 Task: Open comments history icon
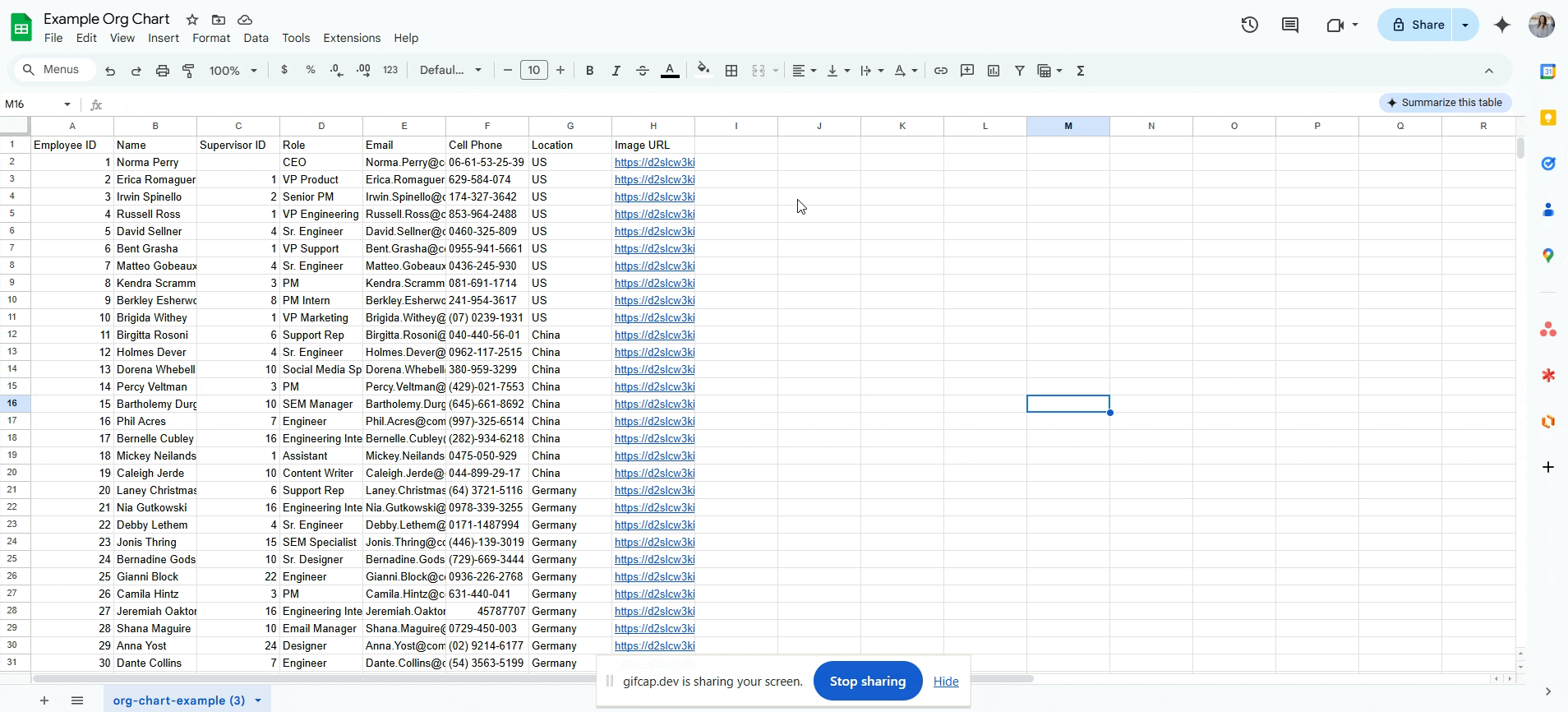pyautogui.click(x=1290, y=25)
